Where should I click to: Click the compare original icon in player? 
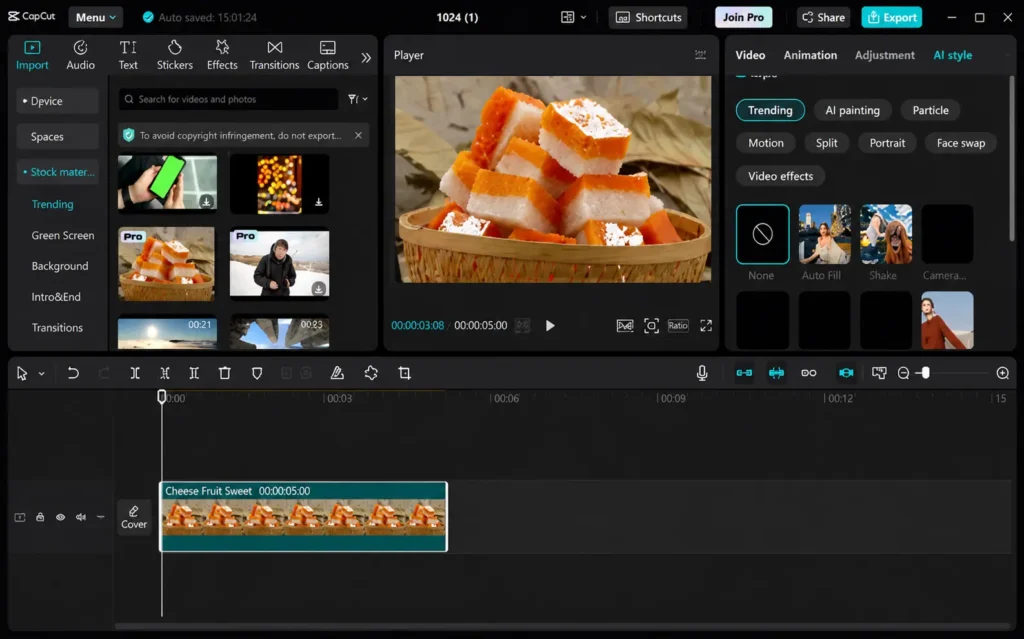625,325
